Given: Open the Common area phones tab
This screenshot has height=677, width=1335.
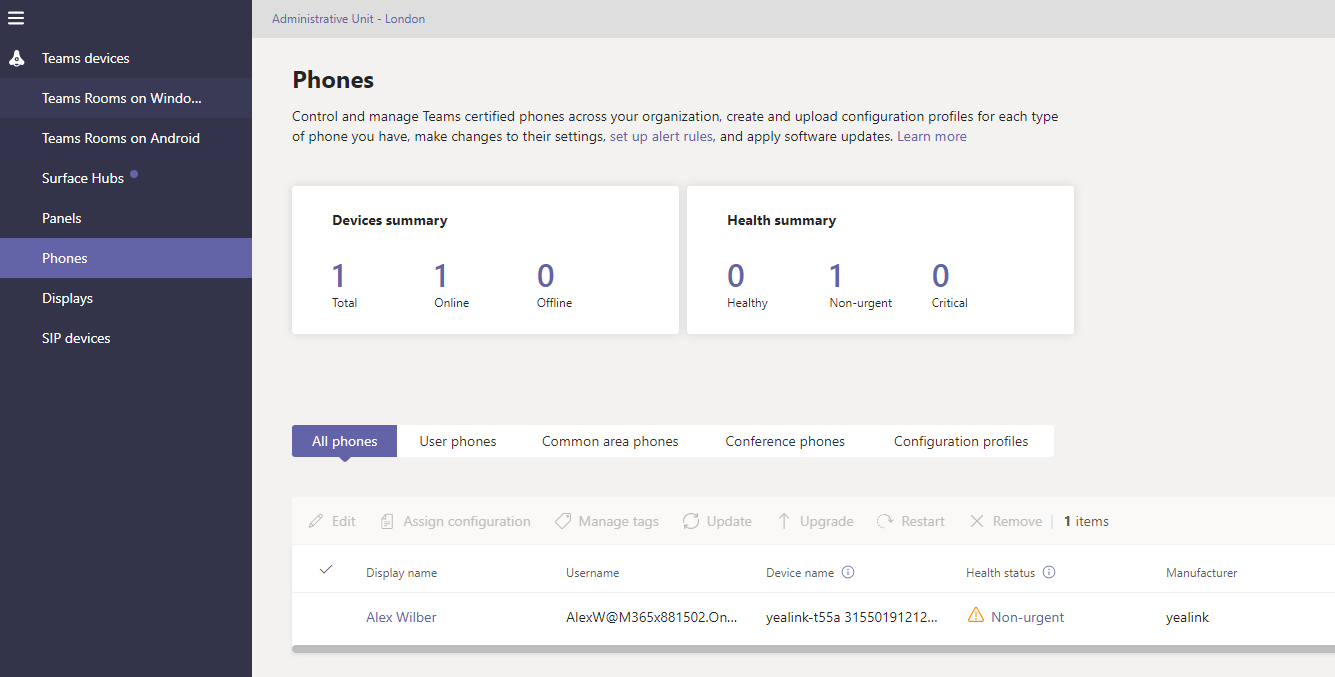Looking at the screenshot, I should click(610, 441).
